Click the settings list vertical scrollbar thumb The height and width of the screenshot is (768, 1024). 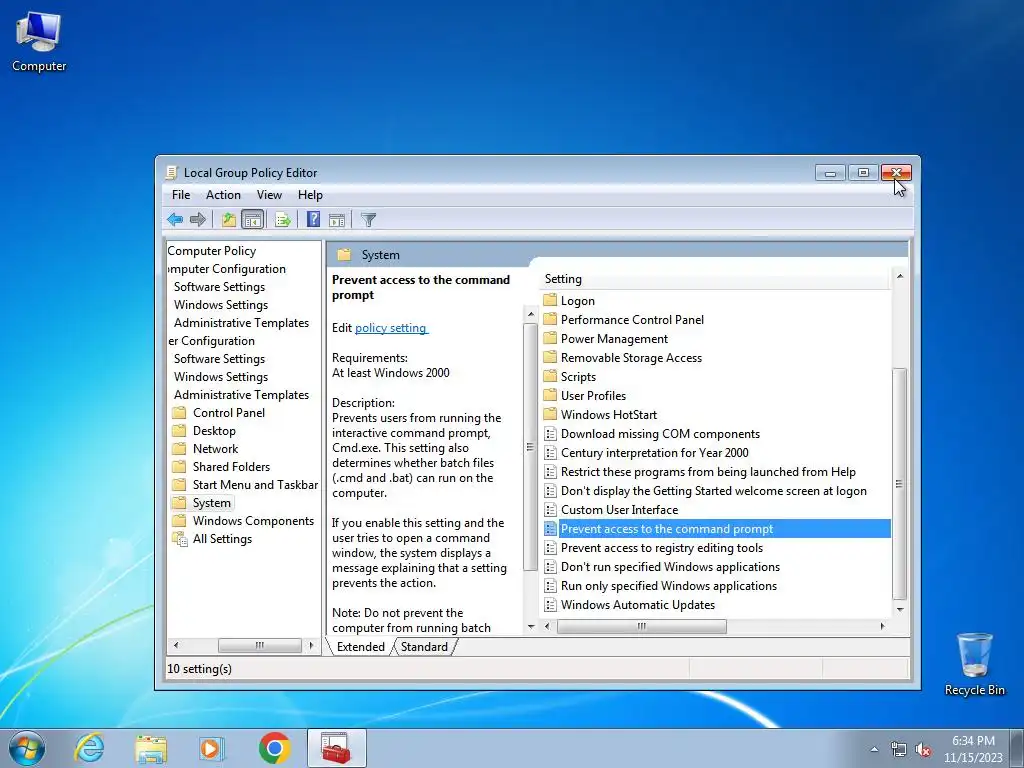(899, 483)
